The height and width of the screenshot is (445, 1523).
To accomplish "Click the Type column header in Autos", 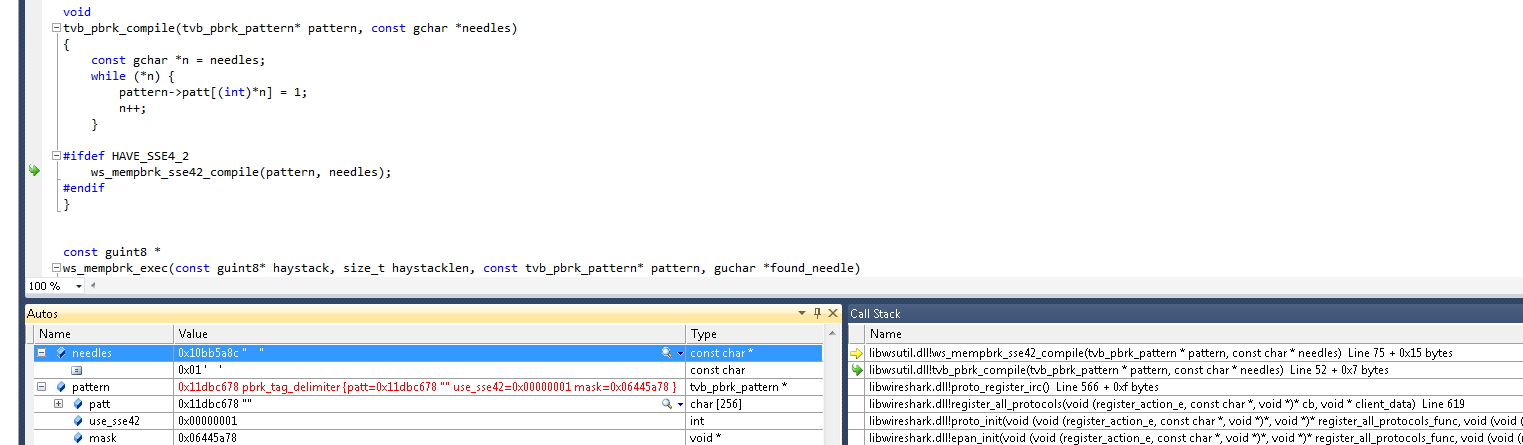I will point(752,334).
